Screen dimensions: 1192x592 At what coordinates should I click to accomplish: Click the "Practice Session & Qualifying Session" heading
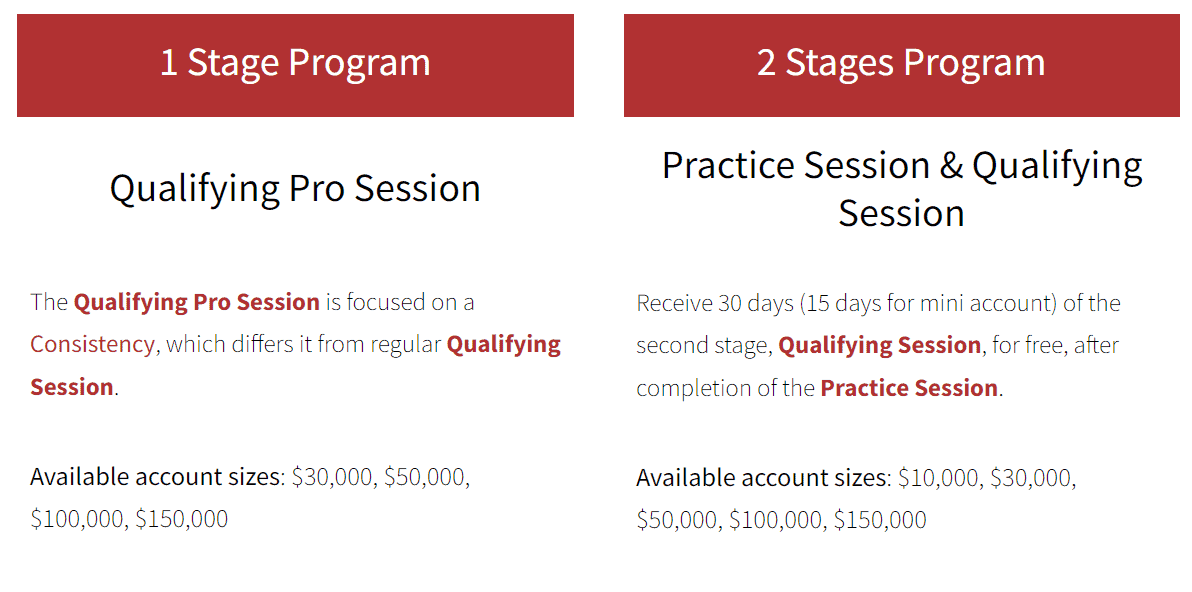(x=901, y=189)
